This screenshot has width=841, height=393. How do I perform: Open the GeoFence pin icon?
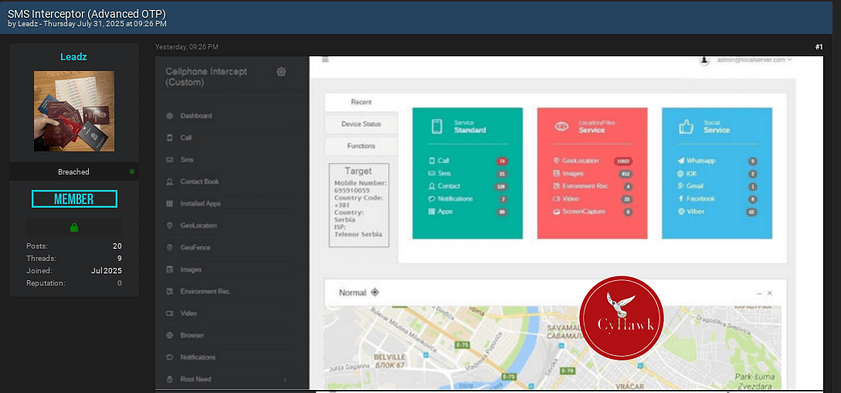coord(169,248)
